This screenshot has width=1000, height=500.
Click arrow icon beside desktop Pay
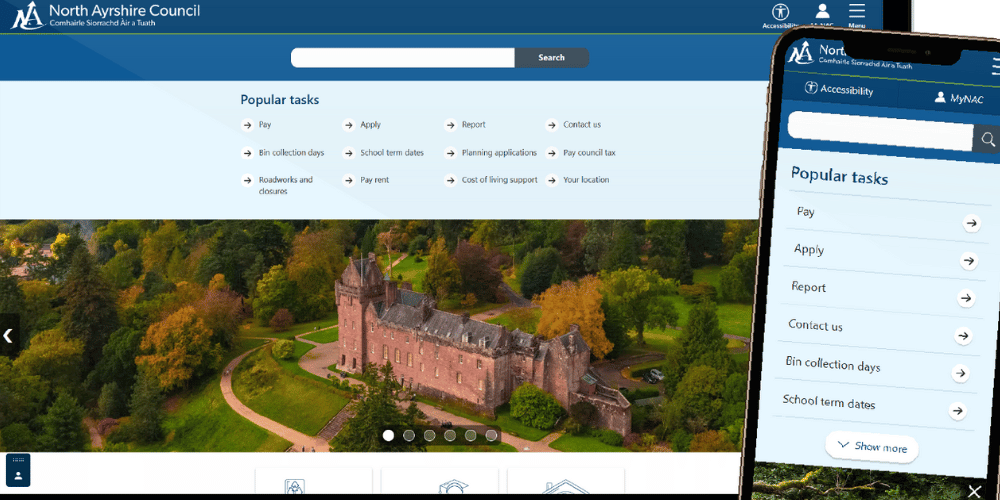click(247, 125)
